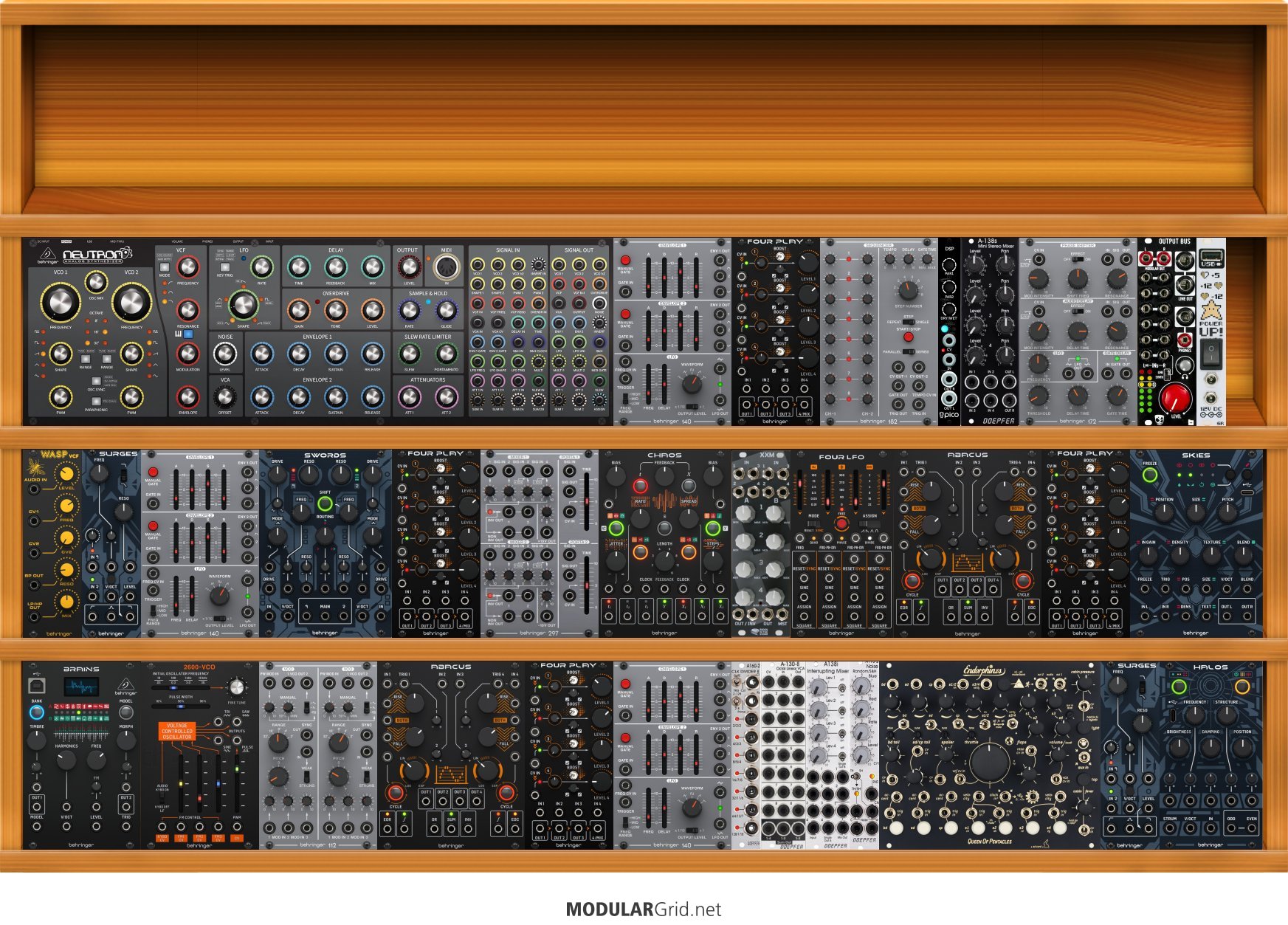Click the Neutron LFO Rate knob
Image resolution: width=1288 pixels, height=925 pixels.
click(261, 267)
